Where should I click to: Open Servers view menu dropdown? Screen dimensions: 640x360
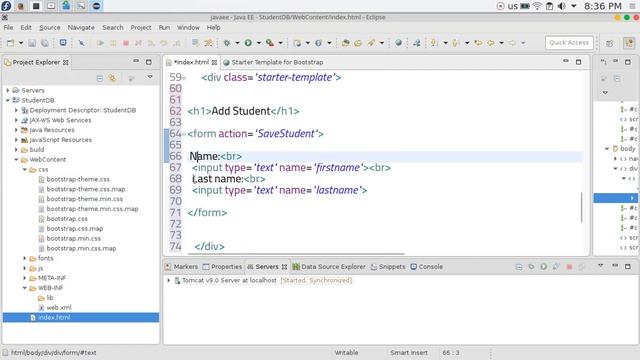600,266
